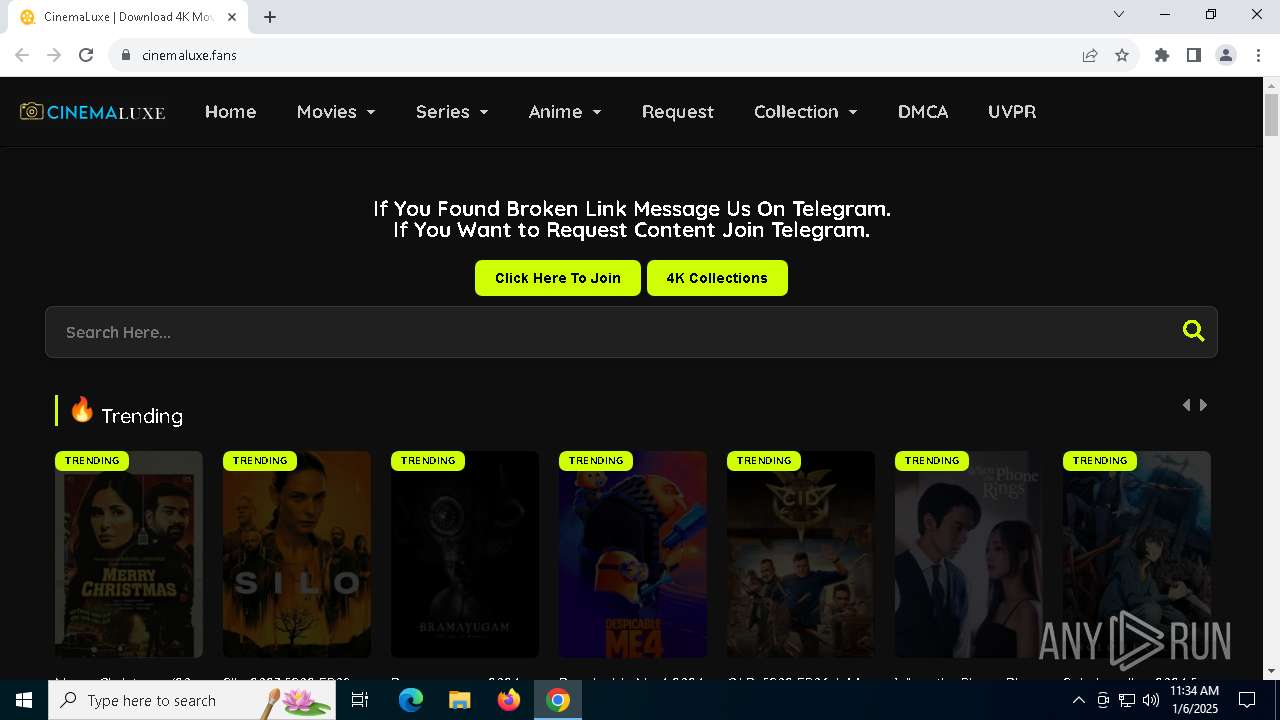The height and width of the screenshot is (720, 1280).
Task: Toggle the browser side panel
Action: click(x=1194, y=55)
